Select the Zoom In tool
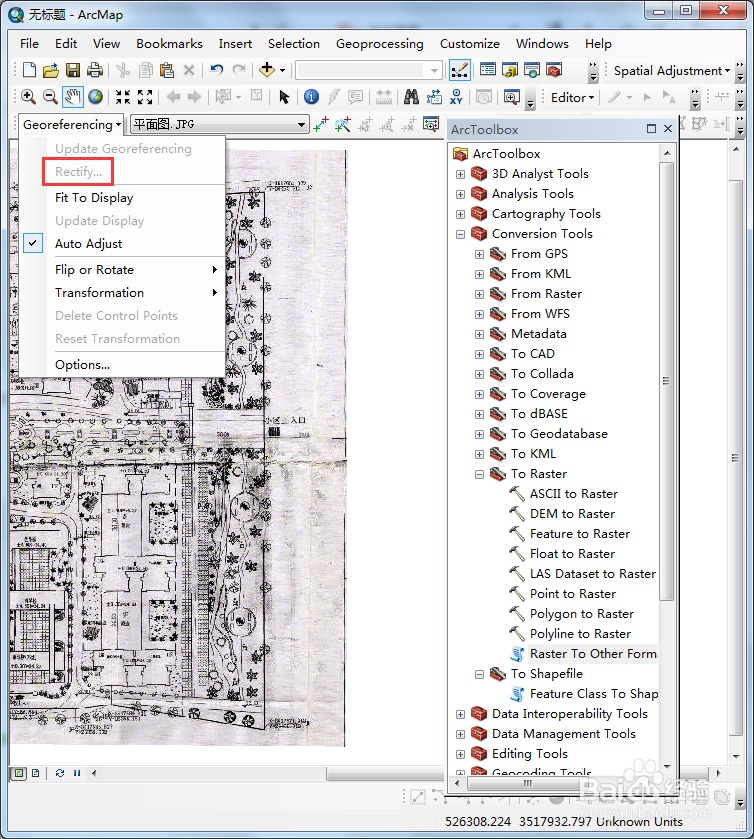Image resolution: width=754 pixels, height=839 pixels. click(x=28, y=97)
